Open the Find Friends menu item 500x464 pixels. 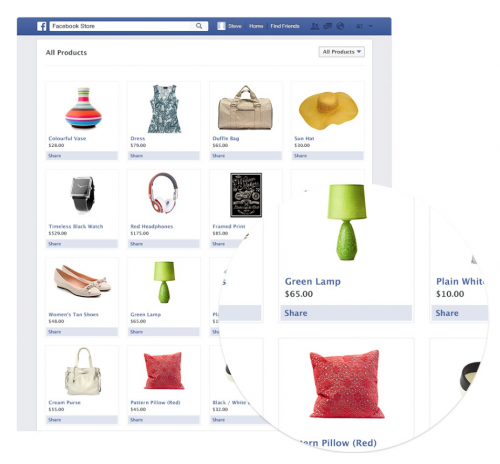(x=285, y=26)
